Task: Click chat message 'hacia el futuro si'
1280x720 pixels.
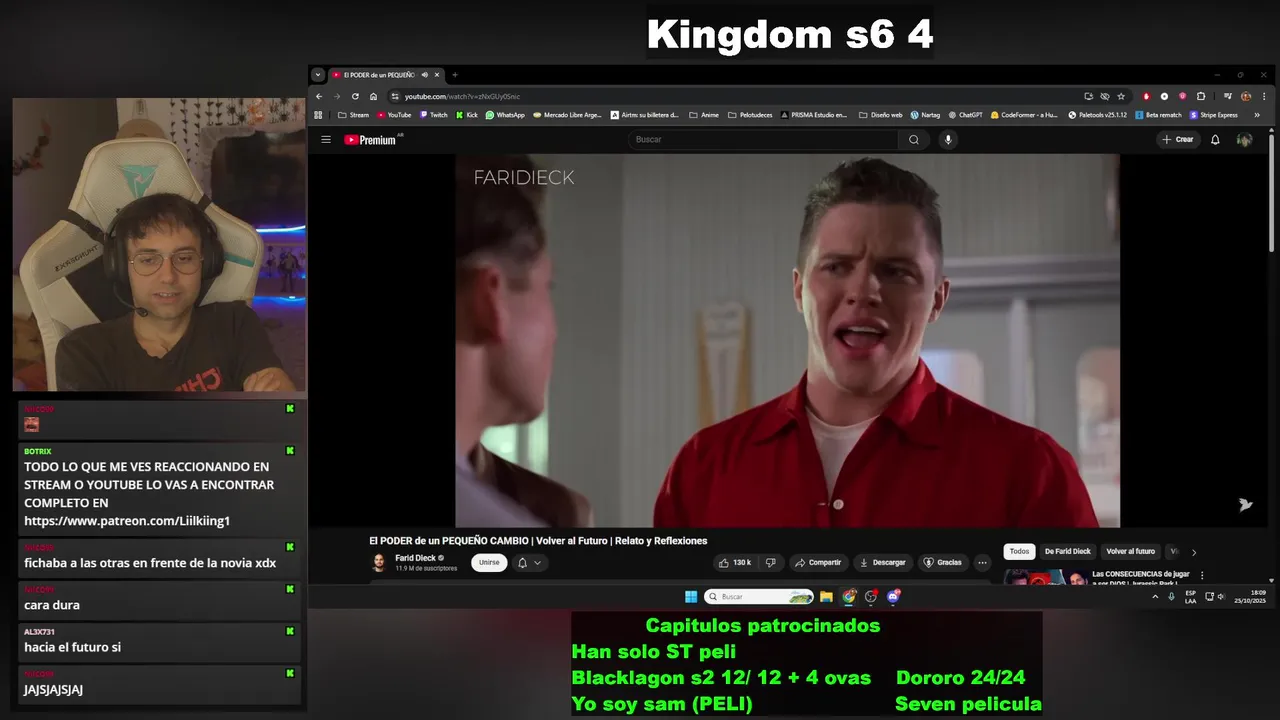Action: pyautogui.click(x=72, y=647)
